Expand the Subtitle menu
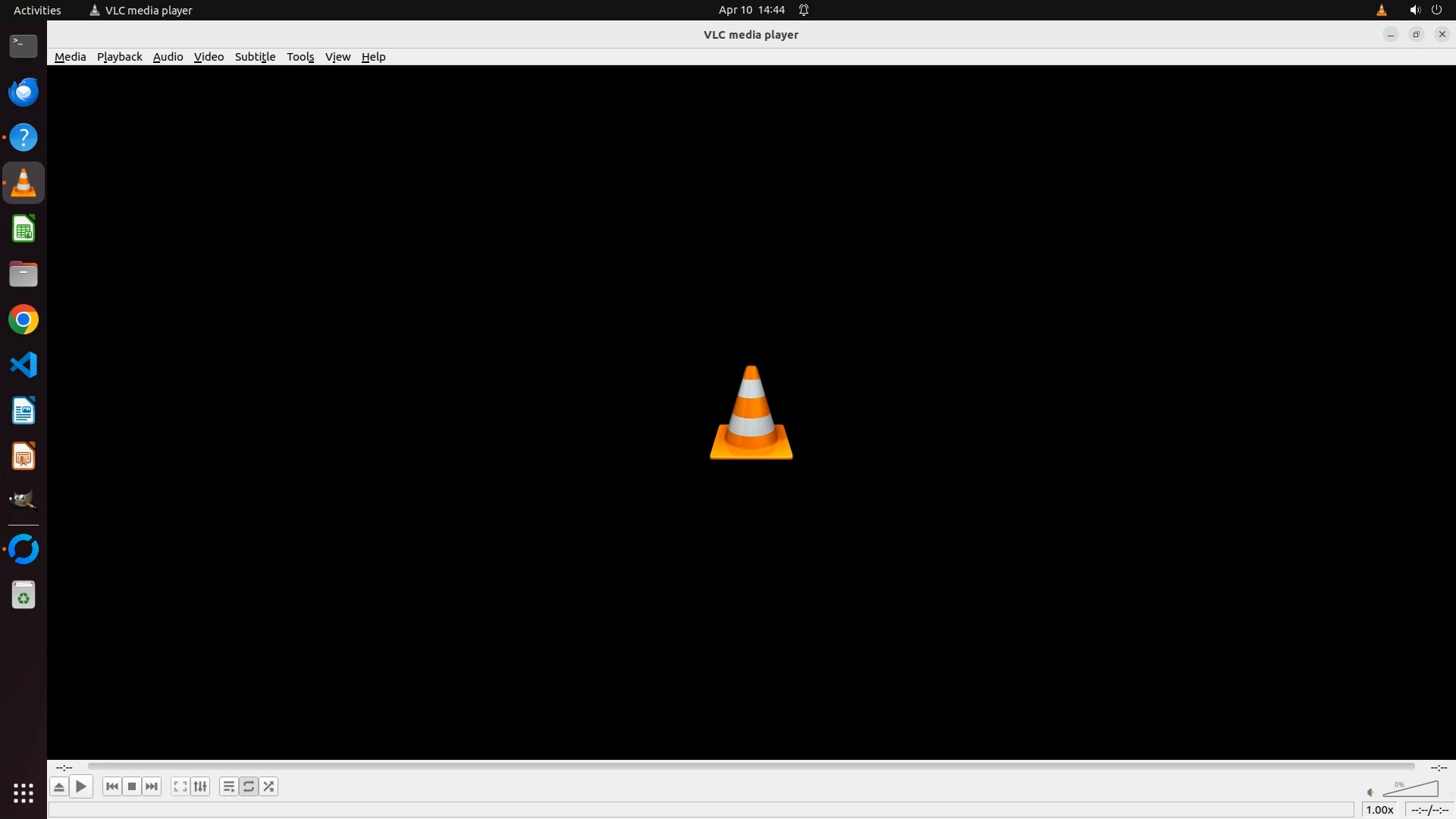The height and width of the screenshot is (819, 1456). (x=255, y=57)
